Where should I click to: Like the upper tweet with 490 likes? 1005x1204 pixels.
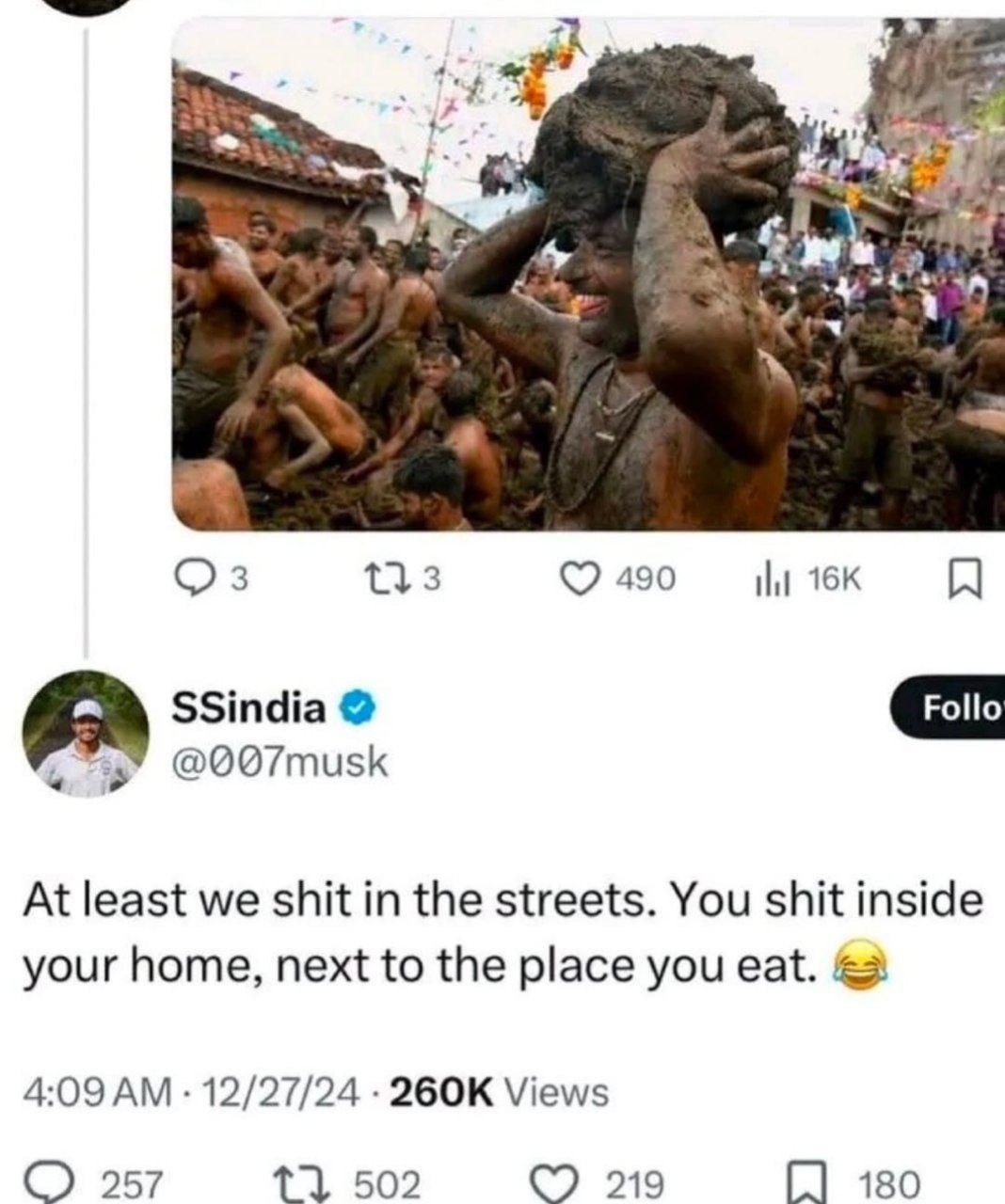coord(618,579)
